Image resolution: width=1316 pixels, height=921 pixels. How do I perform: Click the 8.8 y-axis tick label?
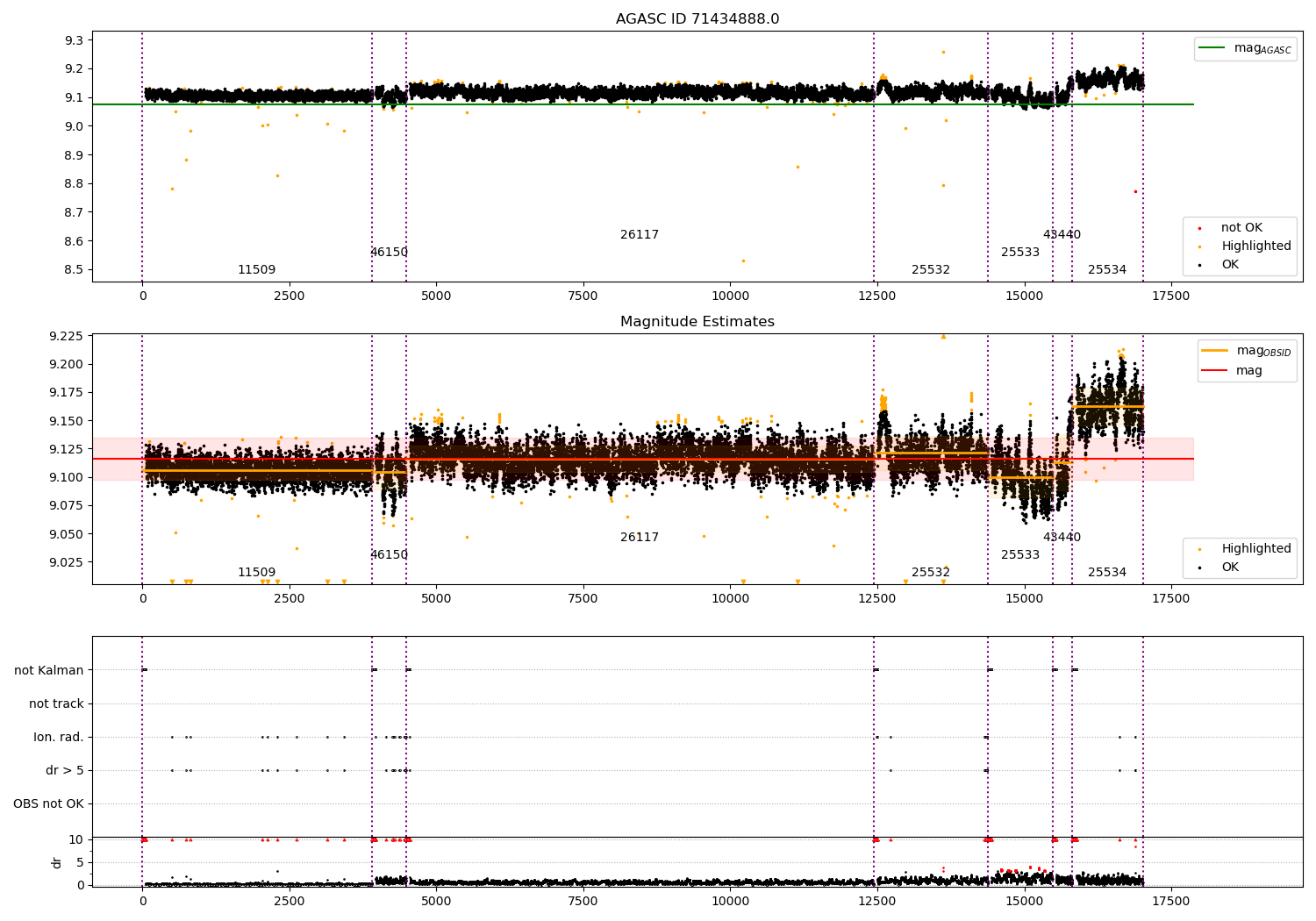(75, 184)
